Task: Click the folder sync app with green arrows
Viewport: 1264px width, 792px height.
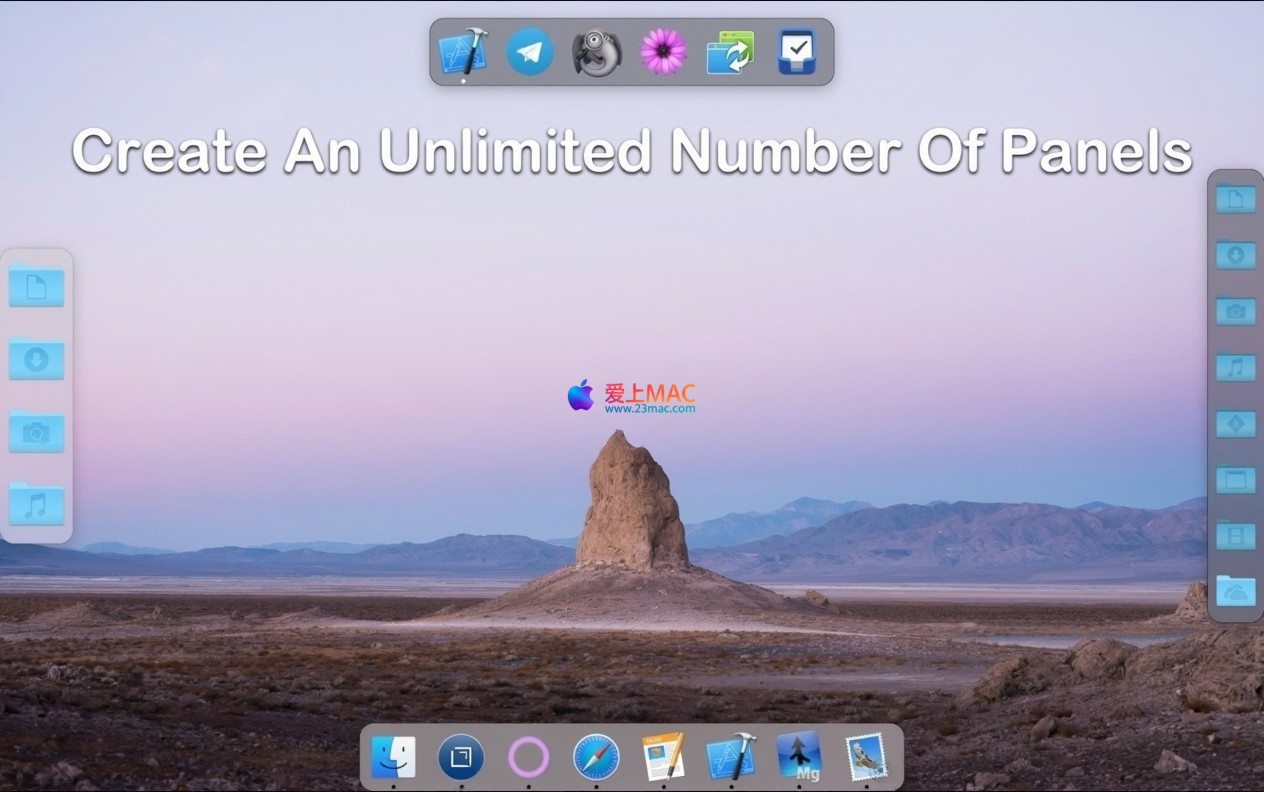Action: point(730,52)
